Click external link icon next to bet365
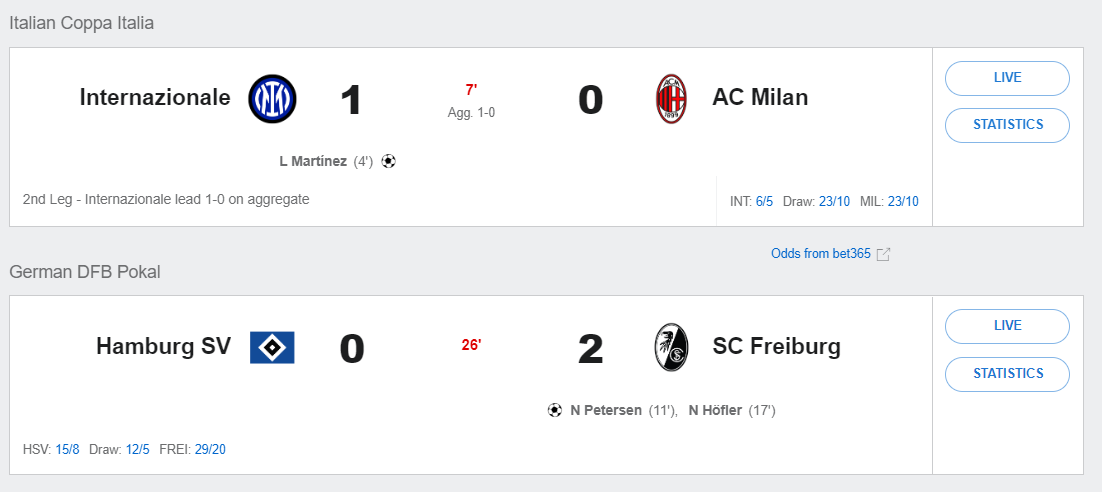1102x492 pixels. click(883, 254)
